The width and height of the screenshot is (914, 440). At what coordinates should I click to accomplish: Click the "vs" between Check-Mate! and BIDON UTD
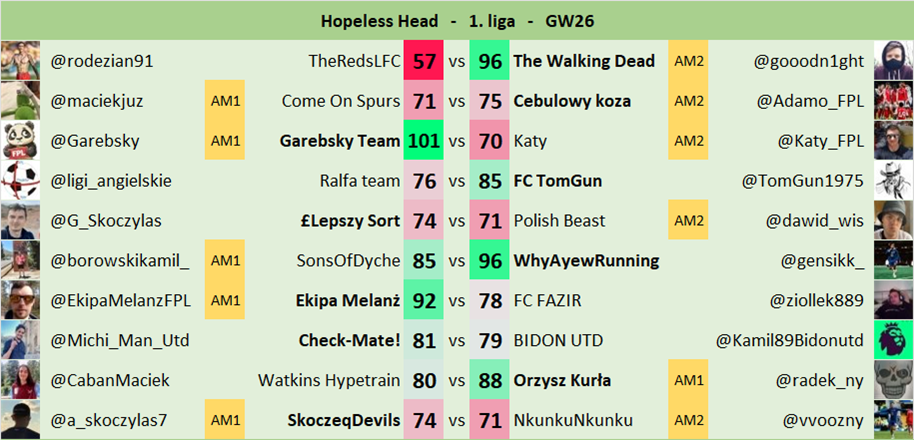[457, 341]
